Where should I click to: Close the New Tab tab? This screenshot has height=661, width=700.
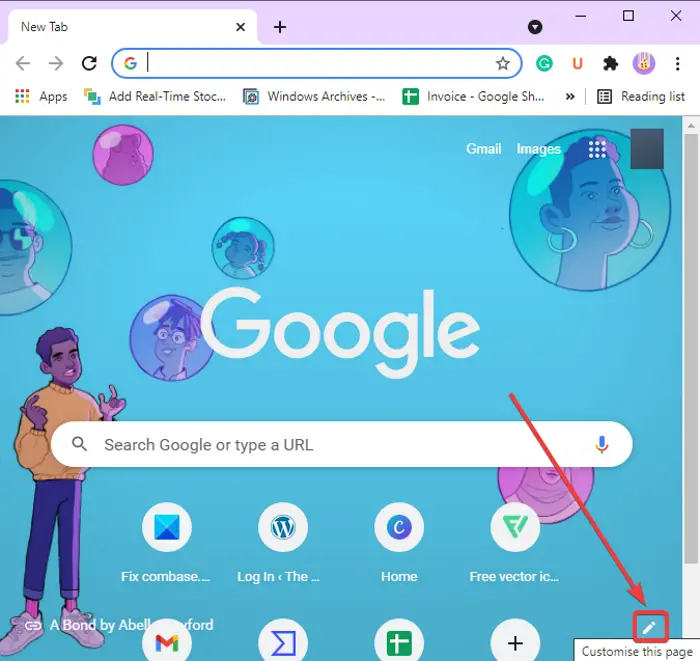tap(240, 27)
